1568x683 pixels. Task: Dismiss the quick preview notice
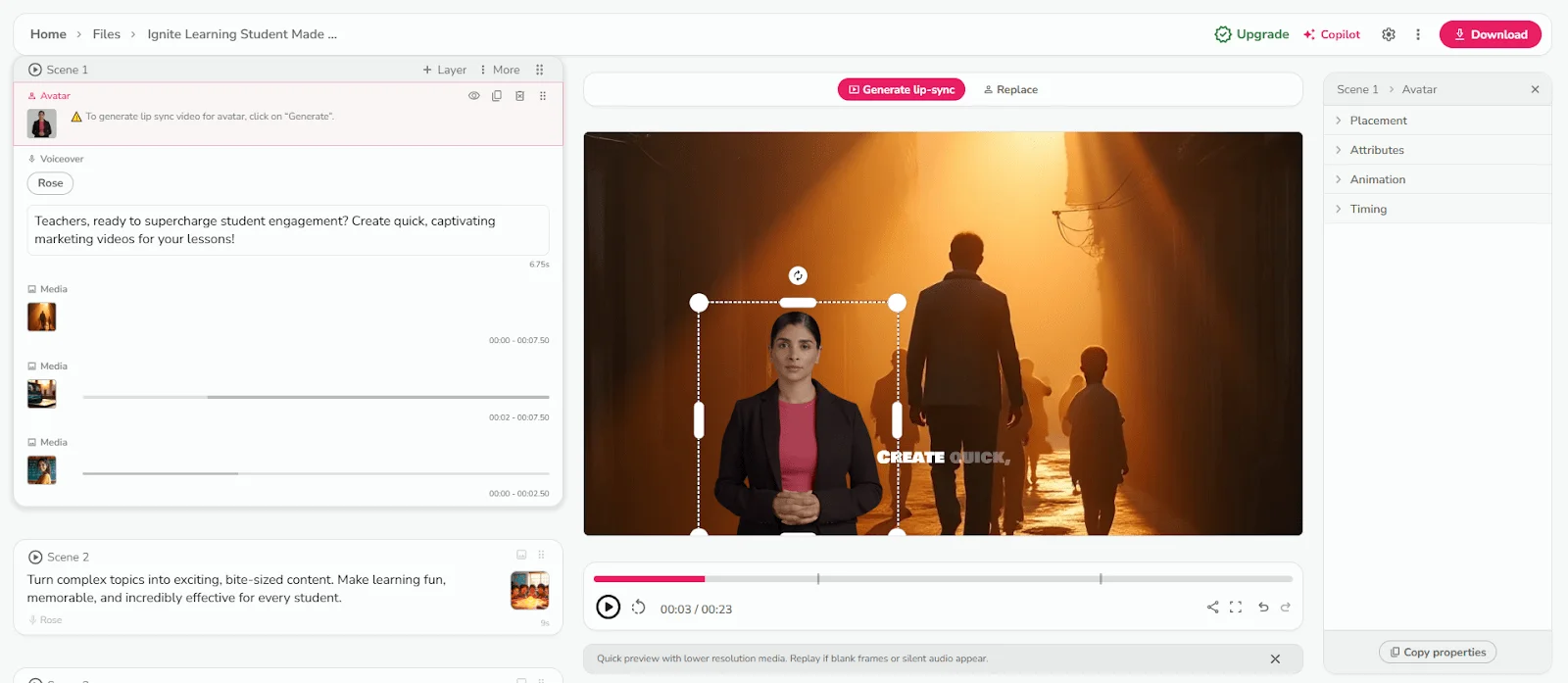[x=1275, y=659]
